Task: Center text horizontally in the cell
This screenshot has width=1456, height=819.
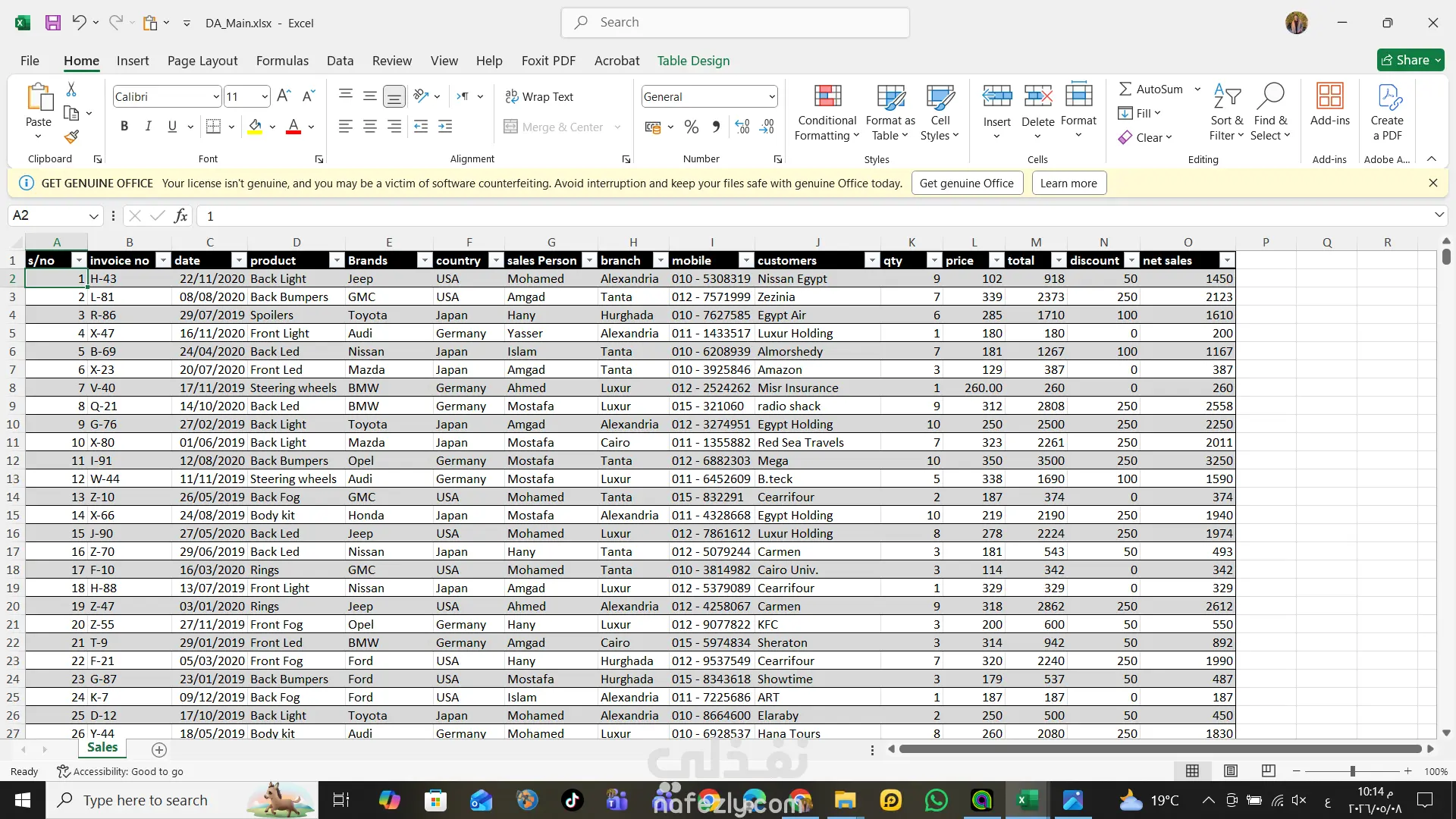Action: point(370,127)
